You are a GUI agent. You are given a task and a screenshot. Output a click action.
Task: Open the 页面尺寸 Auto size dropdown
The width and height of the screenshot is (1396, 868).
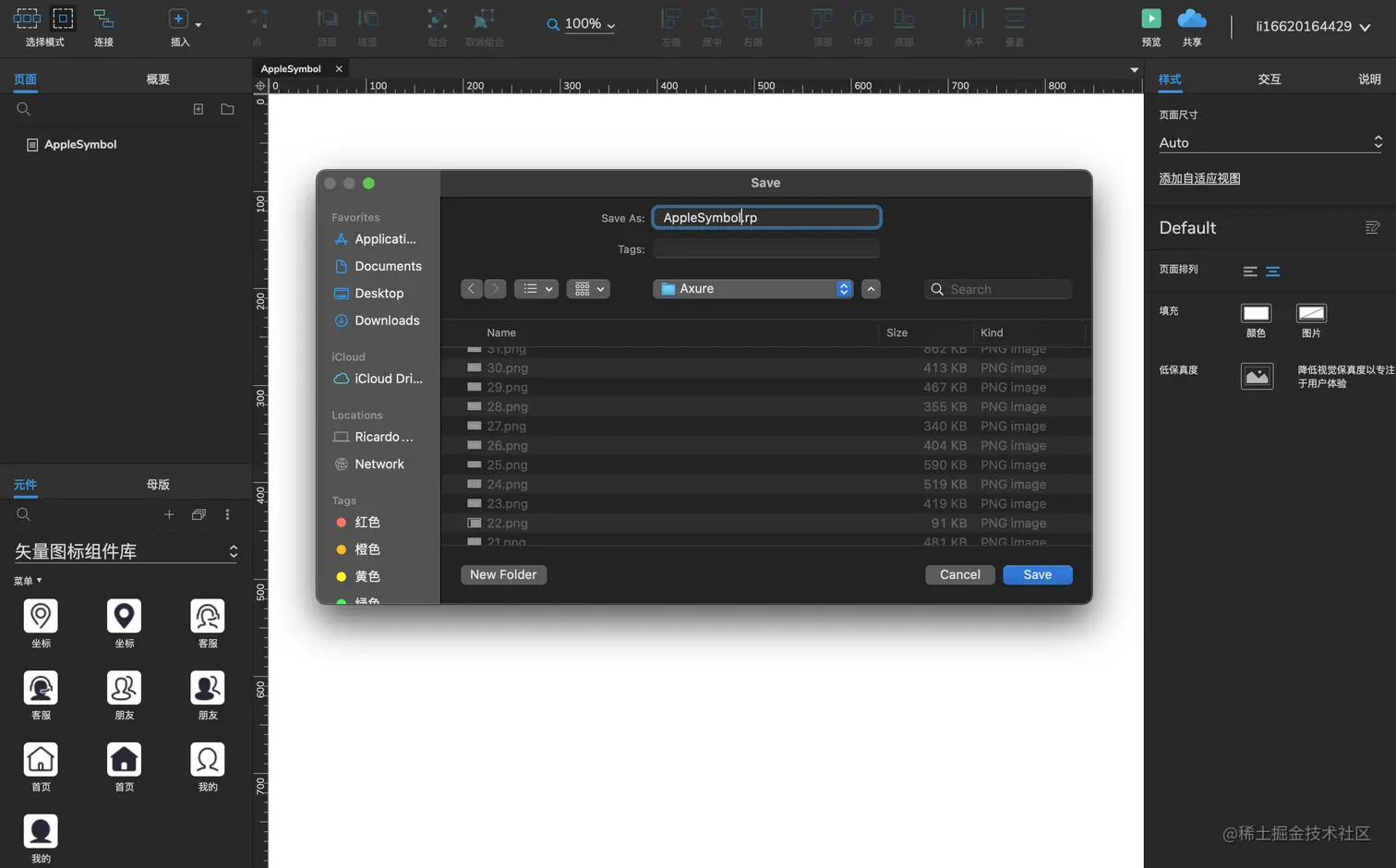point(1271,142)
